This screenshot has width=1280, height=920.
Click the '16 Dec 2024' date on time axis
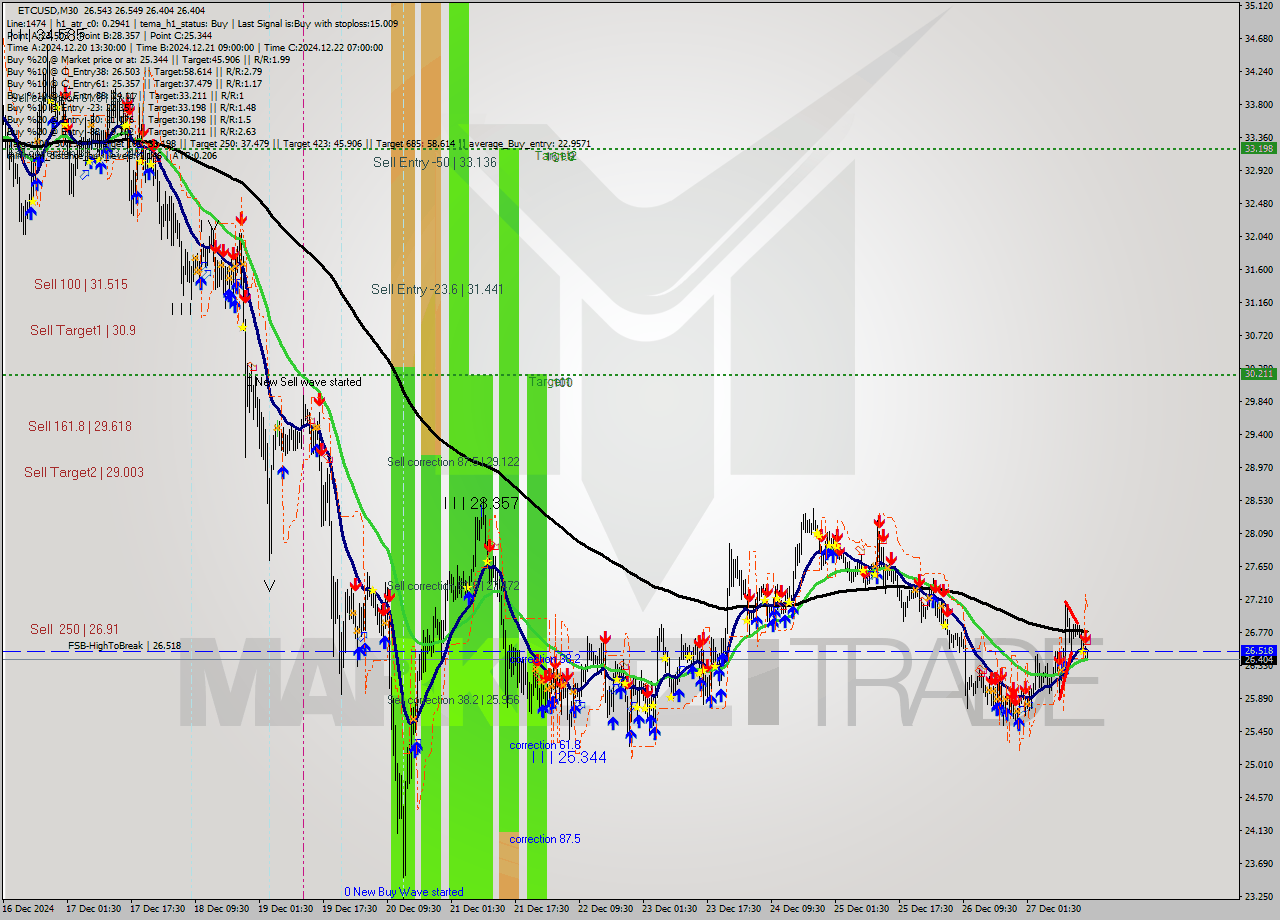coord(29,909)
